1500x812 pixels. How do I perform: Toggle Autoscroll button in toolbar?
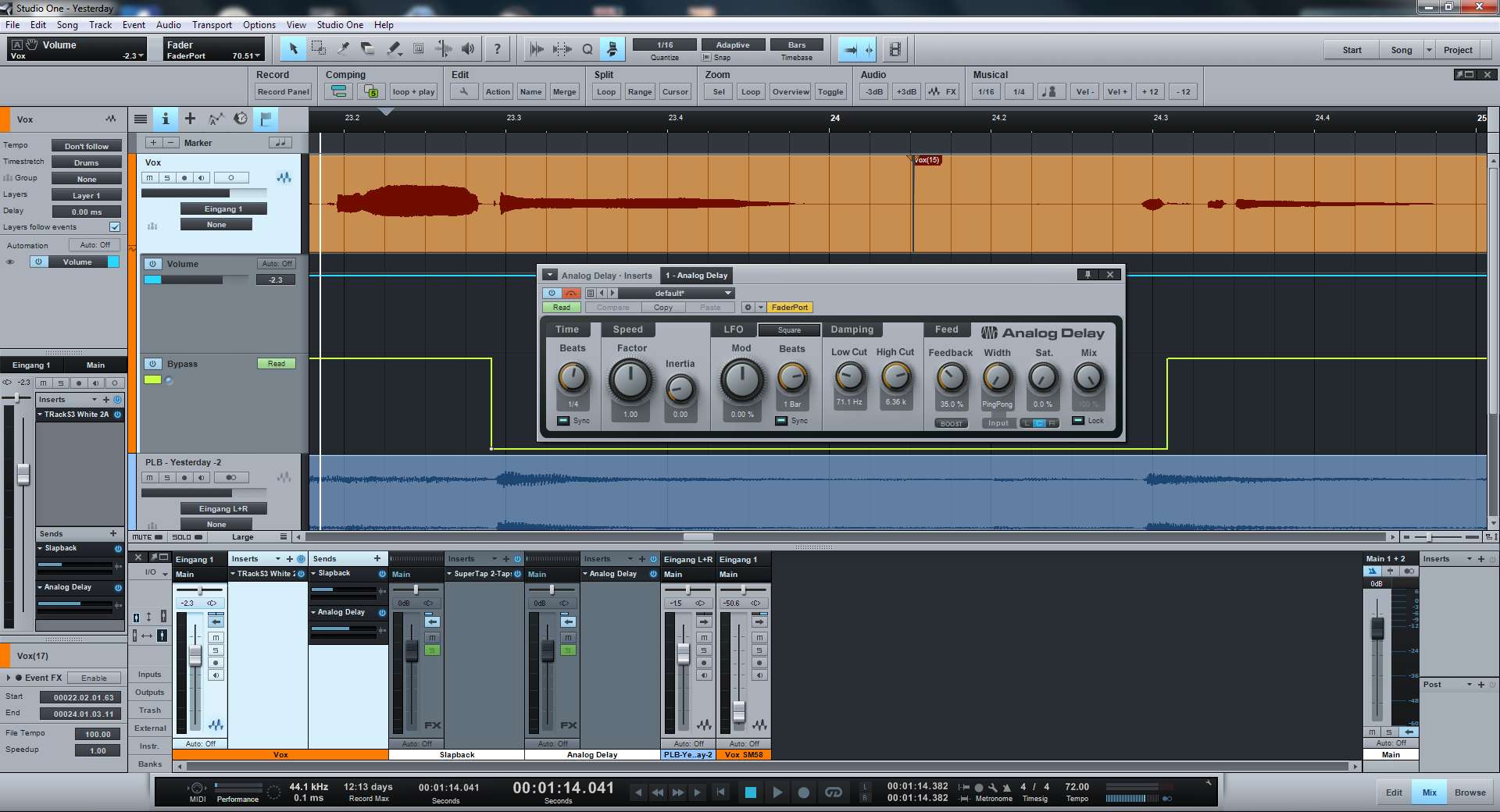[850, 49]
